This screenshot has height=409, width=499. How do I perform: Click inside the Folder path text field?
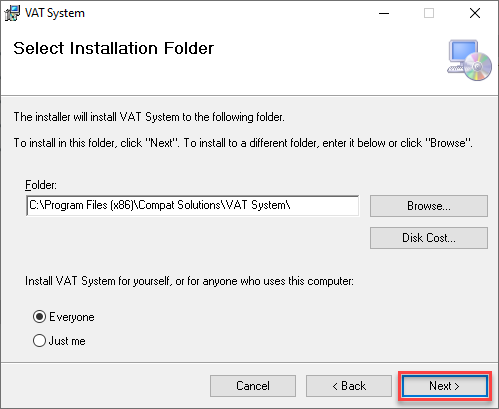click(x=193, y=206)
